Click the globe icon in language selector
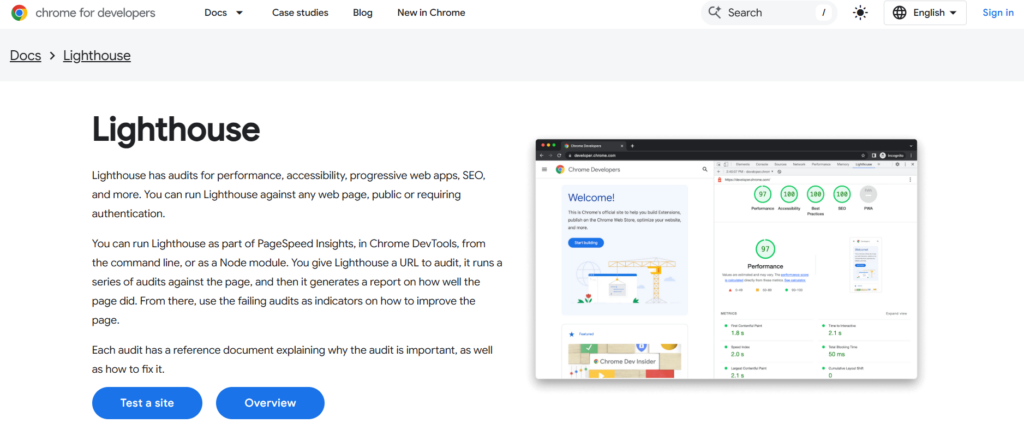 [x=899, y=12]
